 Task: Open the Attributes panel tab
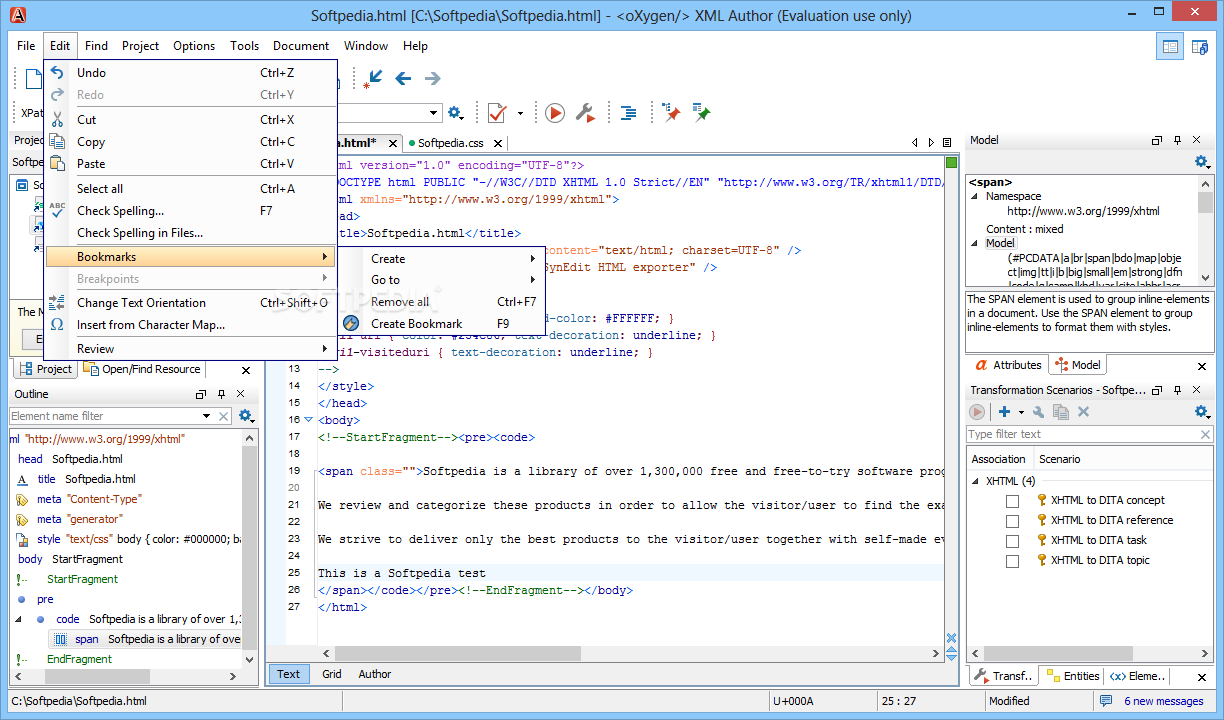[1007, 365]
